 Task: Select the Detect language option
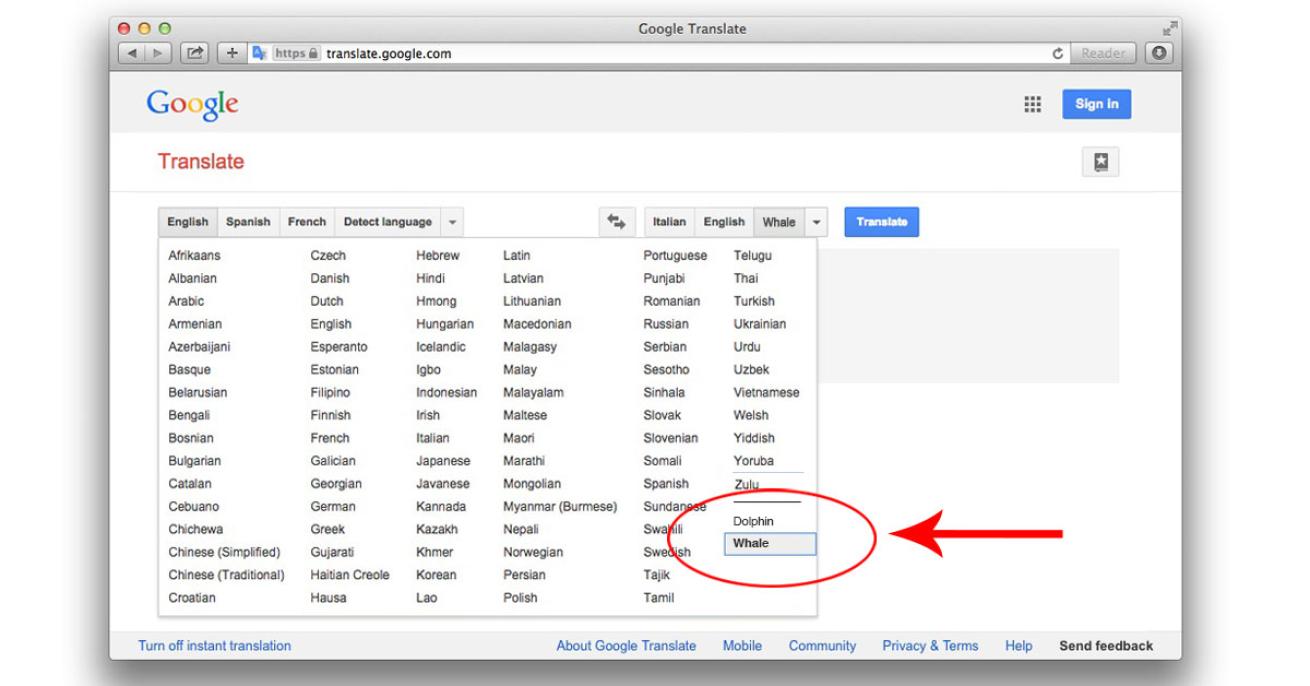click(387, 222)
